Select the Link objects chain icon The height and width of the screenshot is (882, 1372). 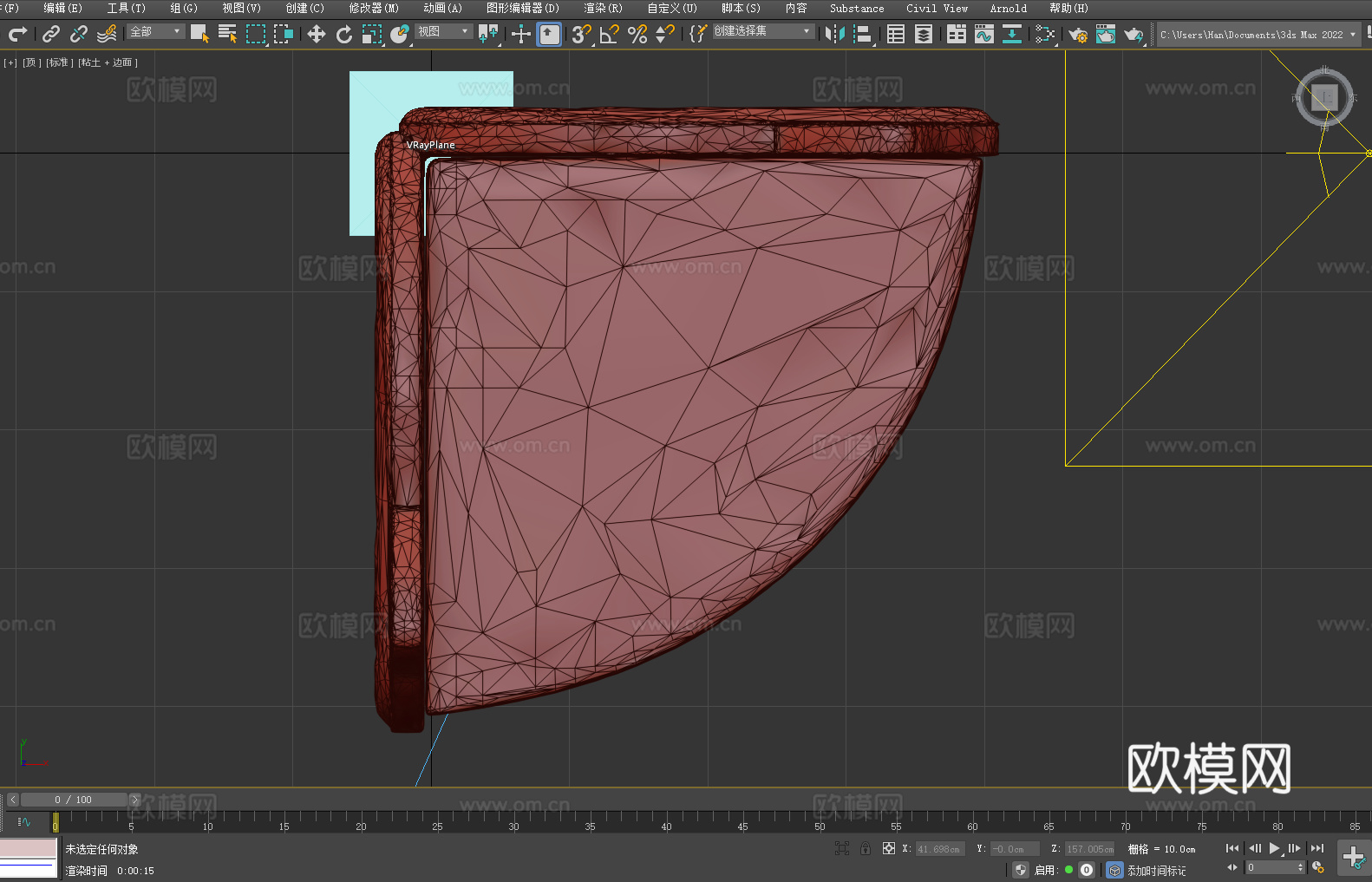click(x=51, y=34)
